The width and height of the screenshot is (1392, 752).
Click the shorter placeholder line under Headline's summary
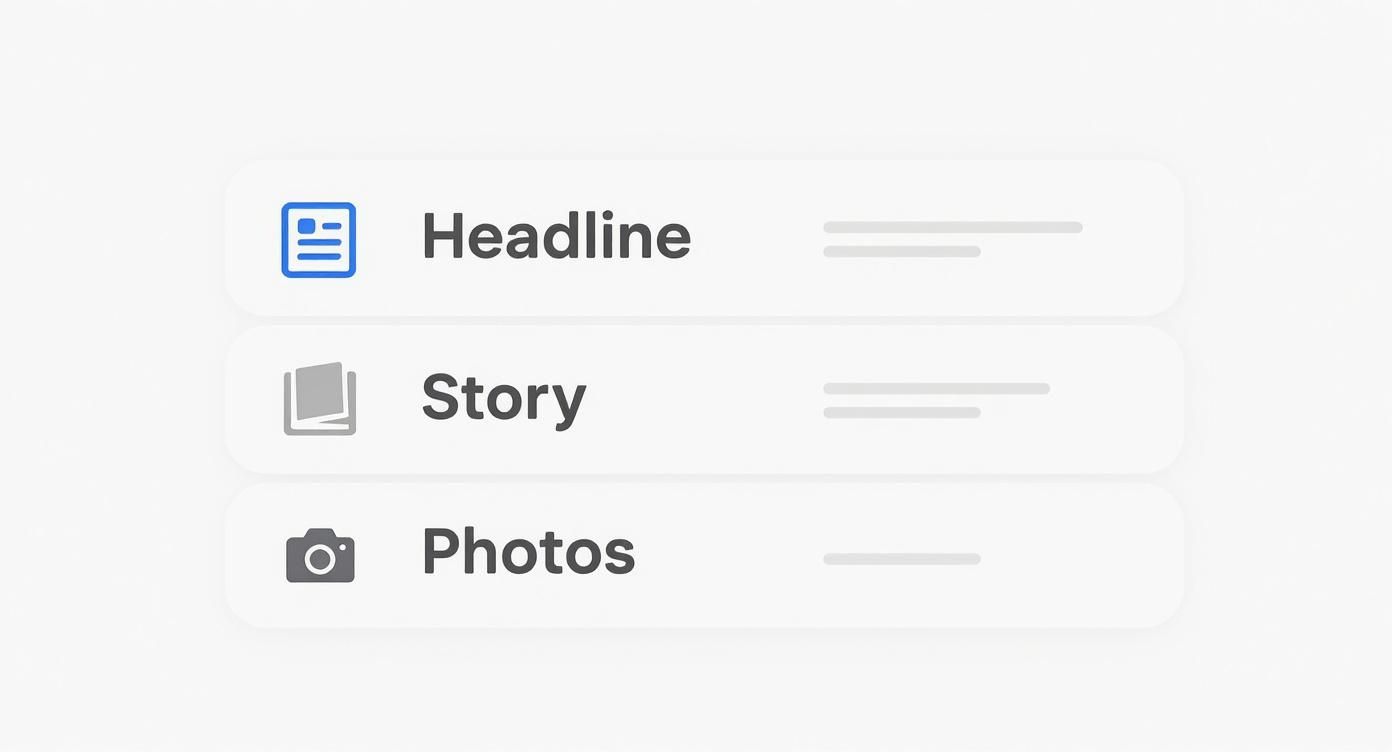(x=901, y=251)
